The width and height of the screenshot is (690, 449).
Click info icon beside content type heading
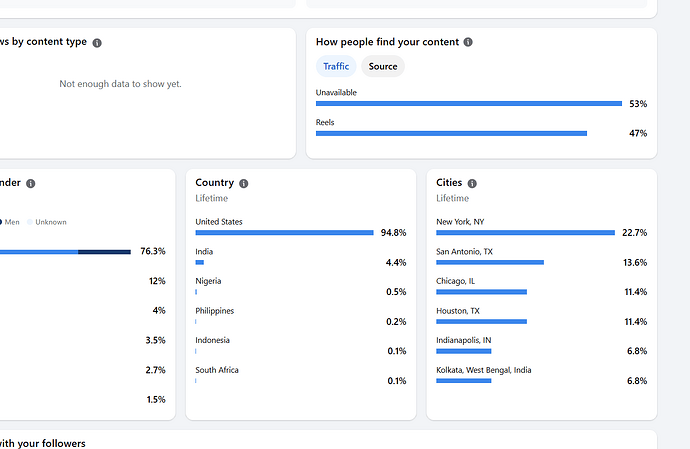click(97, 43)
